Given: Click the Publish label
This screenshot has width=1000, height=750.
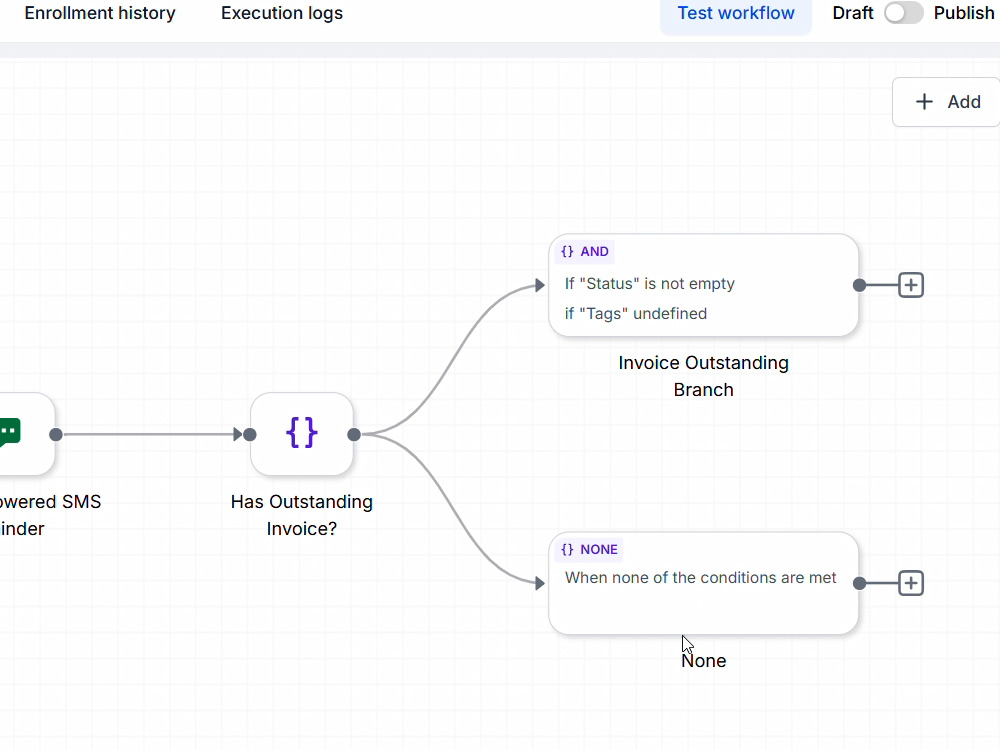Looking at the screenshot, I should pyautogui.click(x=964, y=13).
